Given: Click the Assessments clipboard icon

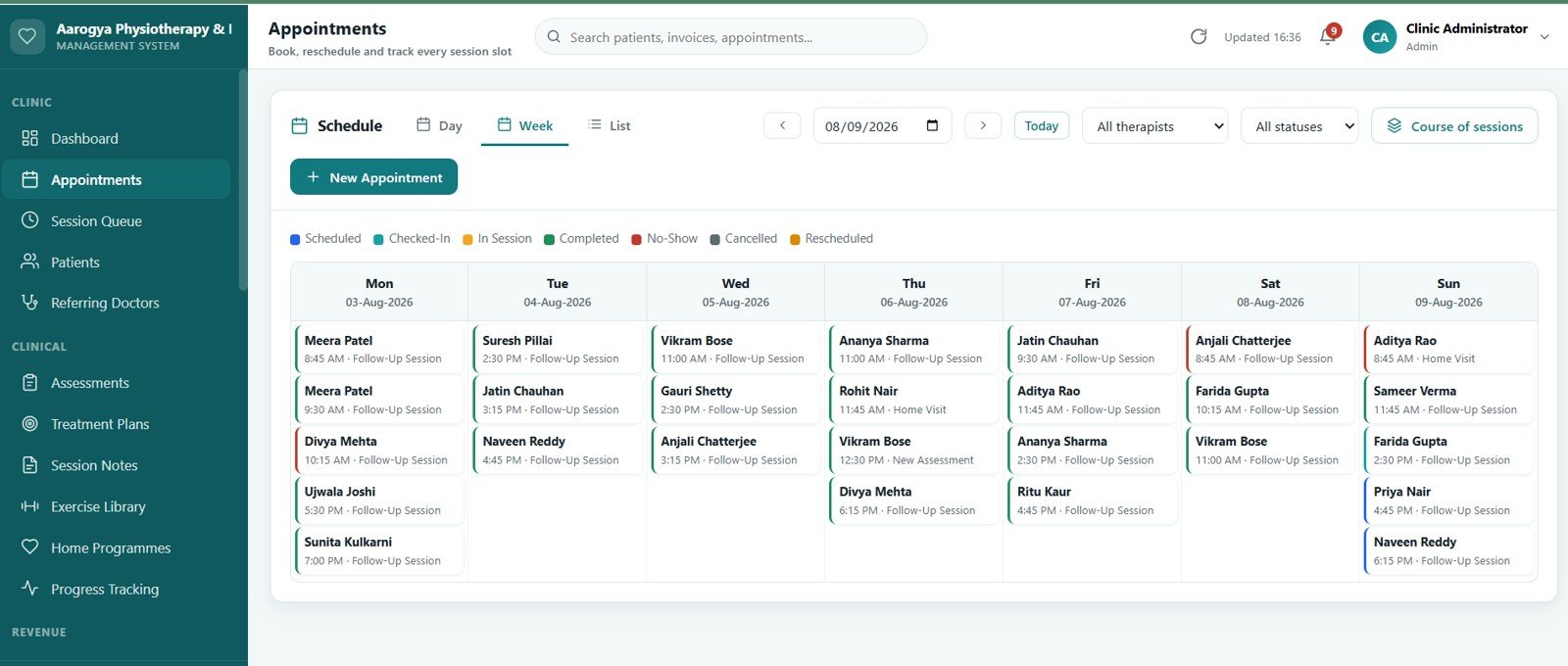Looking at the screenshot, I should coord(30,383).
